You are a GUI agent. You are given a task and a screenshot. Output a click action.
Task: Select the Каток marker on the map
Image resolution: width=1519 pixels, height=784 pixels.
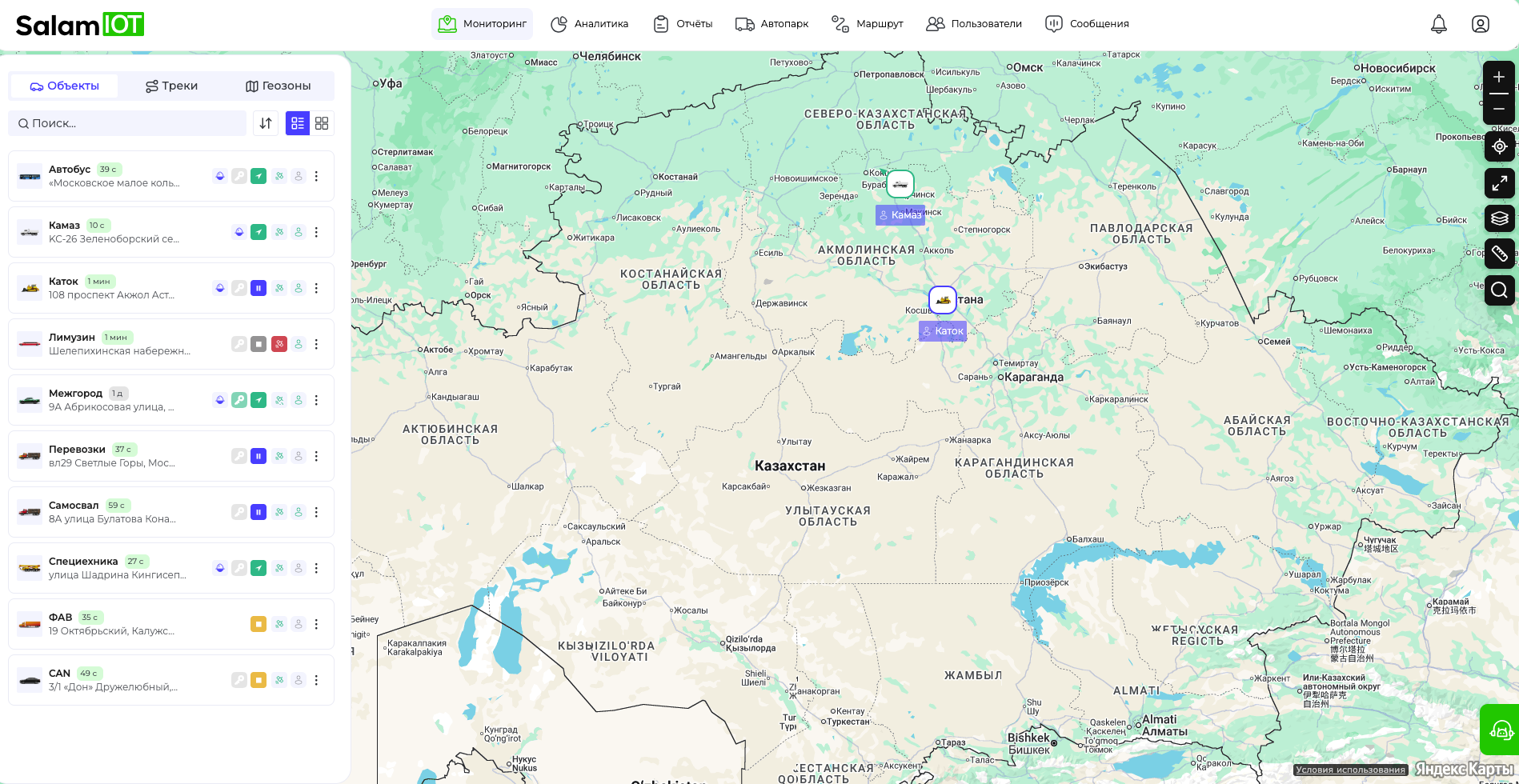tap(943, 300)
